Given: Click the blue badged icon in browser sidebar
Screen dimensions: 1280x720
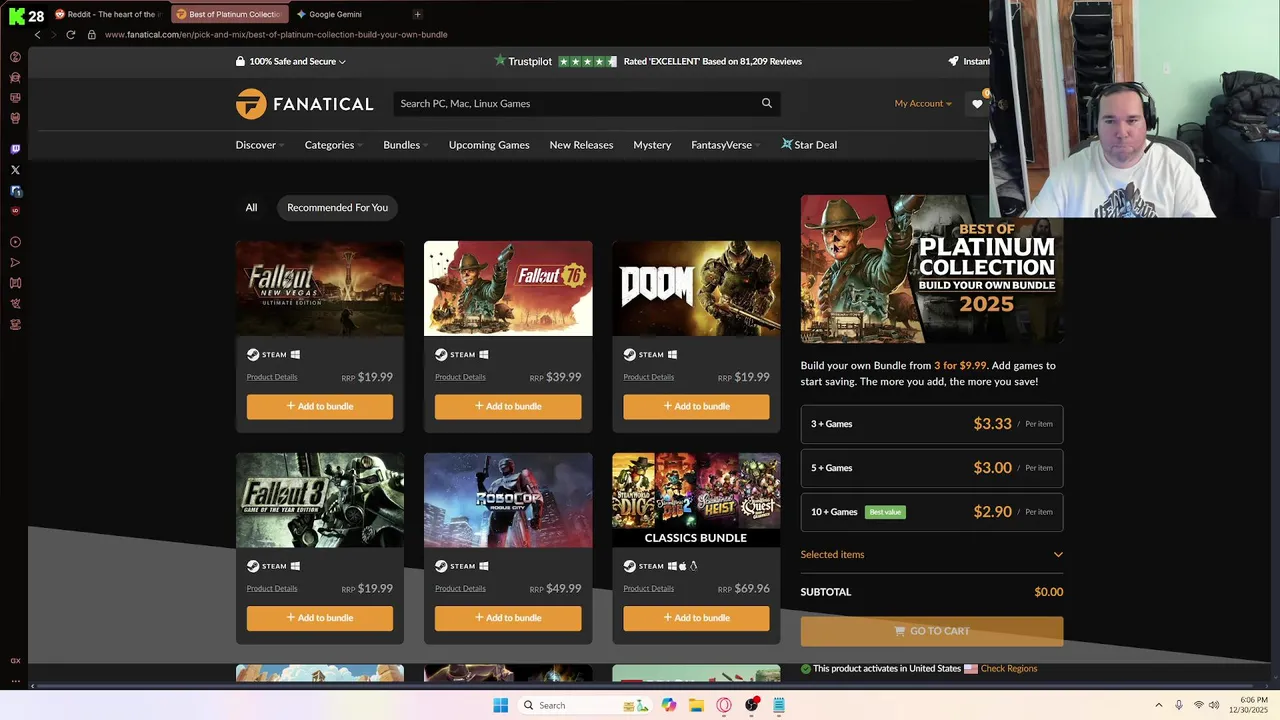Looking at the screenshot, I should point(15,191).
